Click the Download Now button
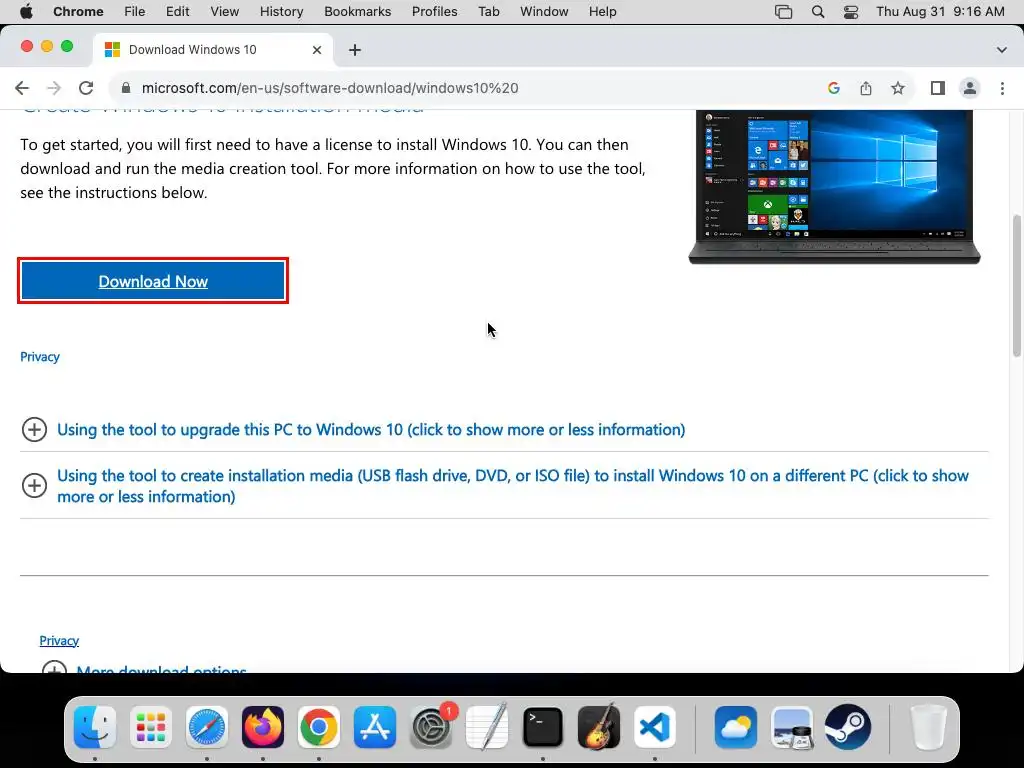 point(153,281)
